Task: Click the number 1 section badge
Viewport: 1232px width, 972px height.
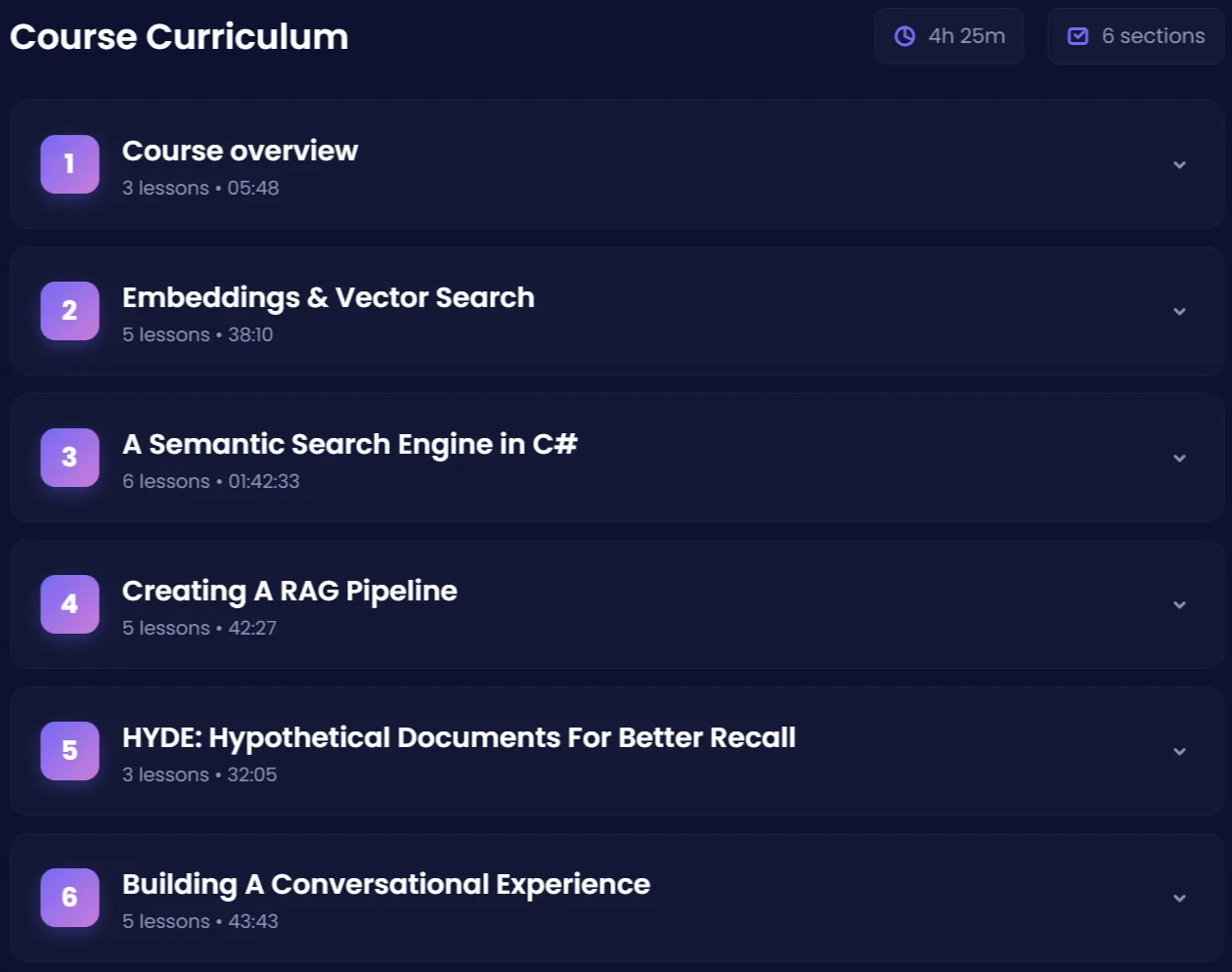Action: 69,164
